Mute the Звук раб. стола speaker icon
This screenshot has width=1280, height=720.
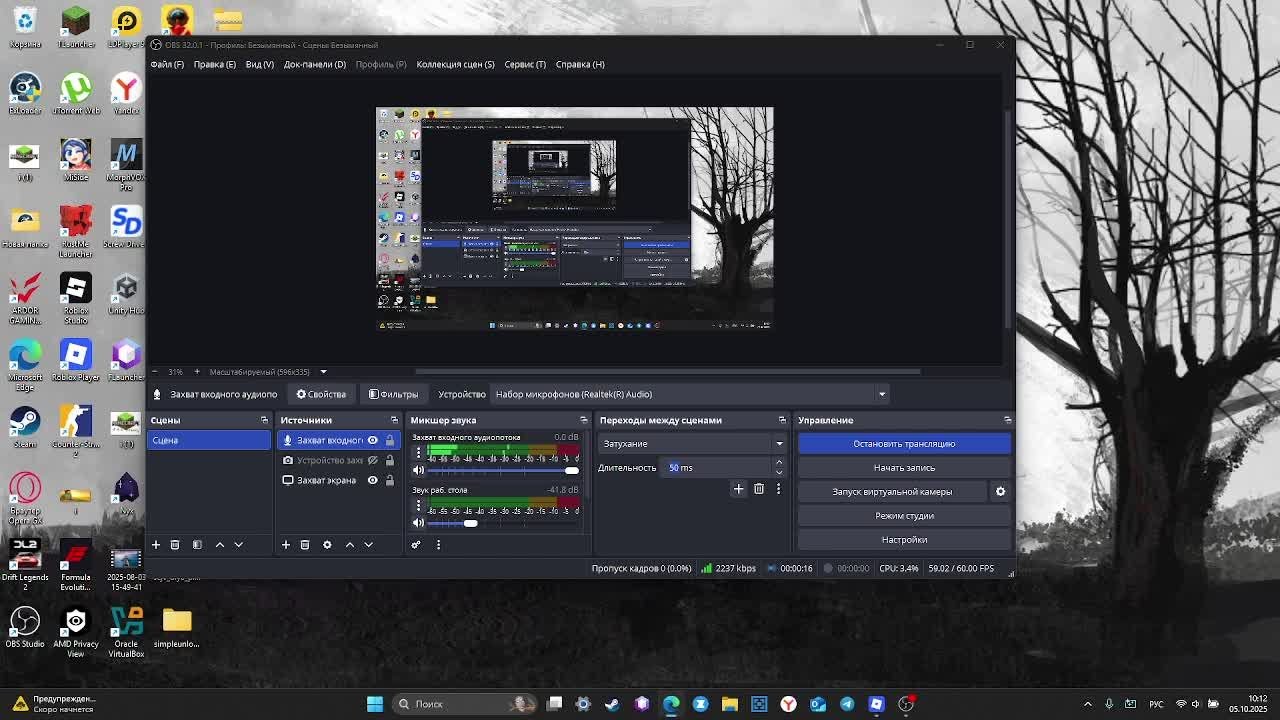pos(418,523)
